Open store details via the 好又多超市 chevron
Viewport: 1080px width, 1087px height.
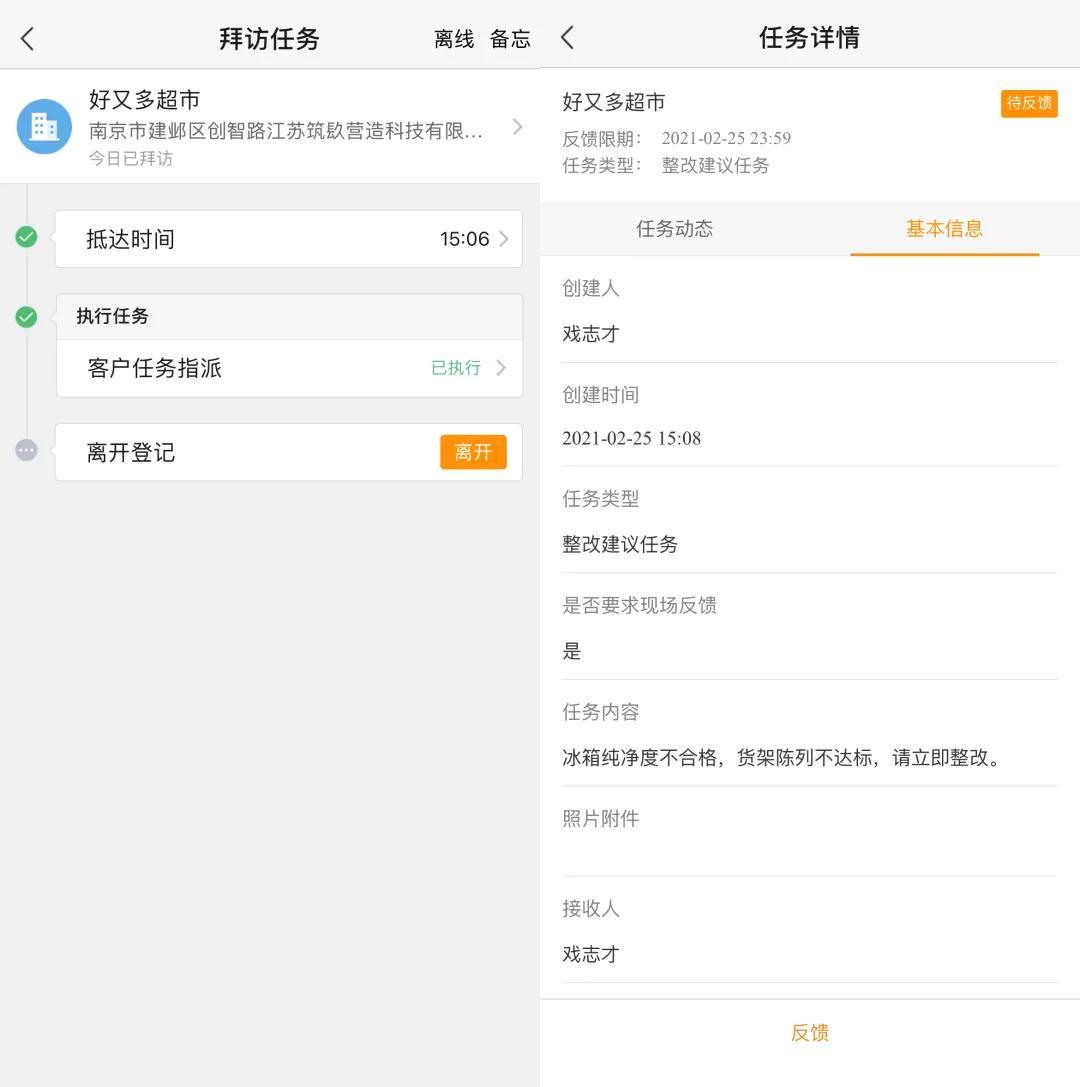point(517,127)
